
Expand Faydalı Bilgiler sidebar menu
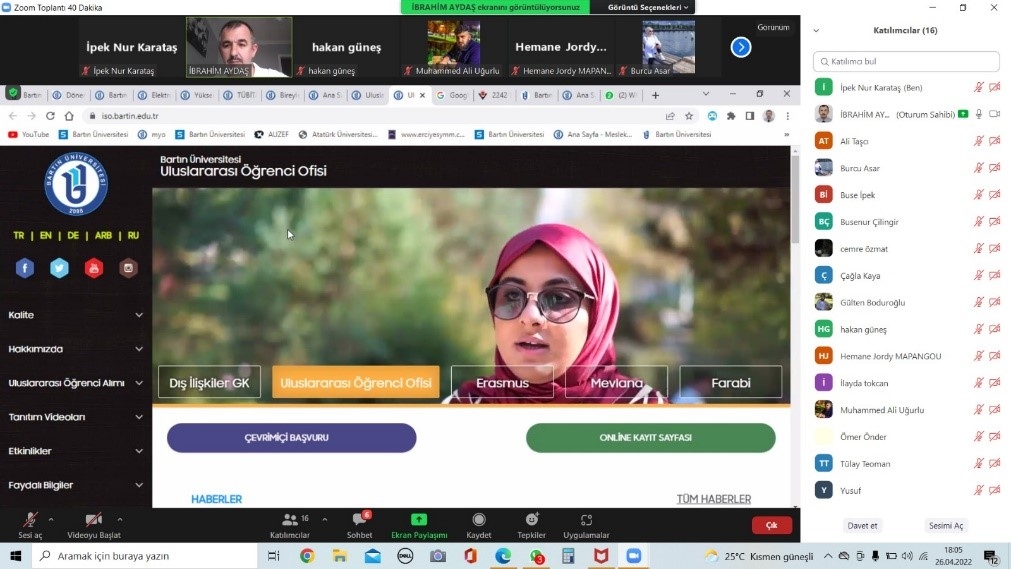pos(75,485)
